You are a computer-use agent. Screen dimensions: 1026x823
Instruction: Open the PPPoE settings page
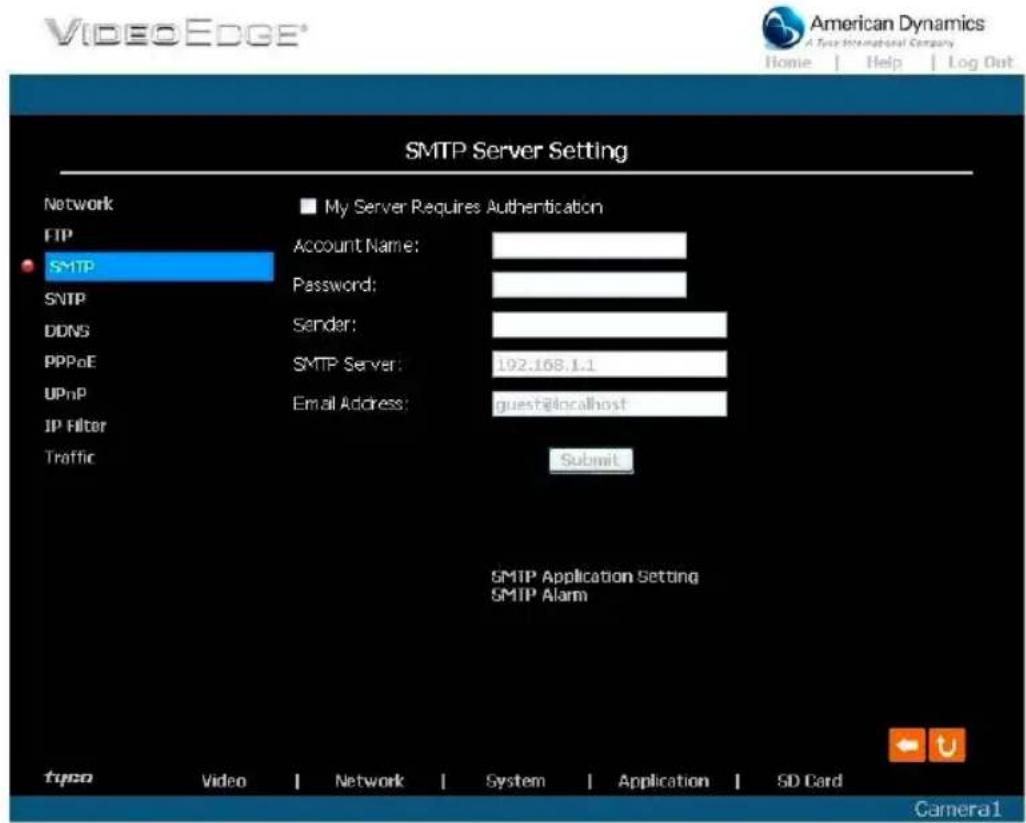point(70,362)
